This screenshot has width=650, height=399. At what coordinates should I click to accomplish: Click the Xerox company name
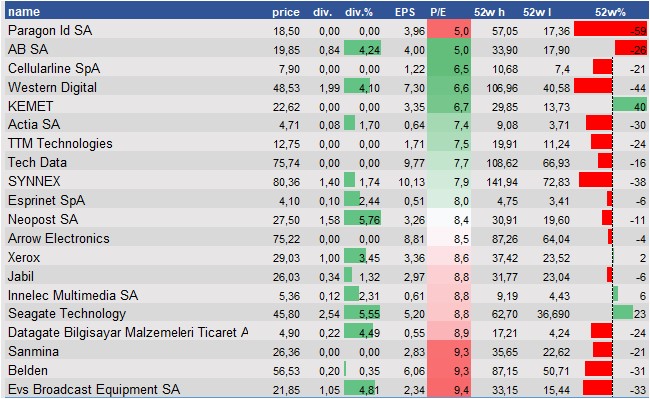pos(24,257)
